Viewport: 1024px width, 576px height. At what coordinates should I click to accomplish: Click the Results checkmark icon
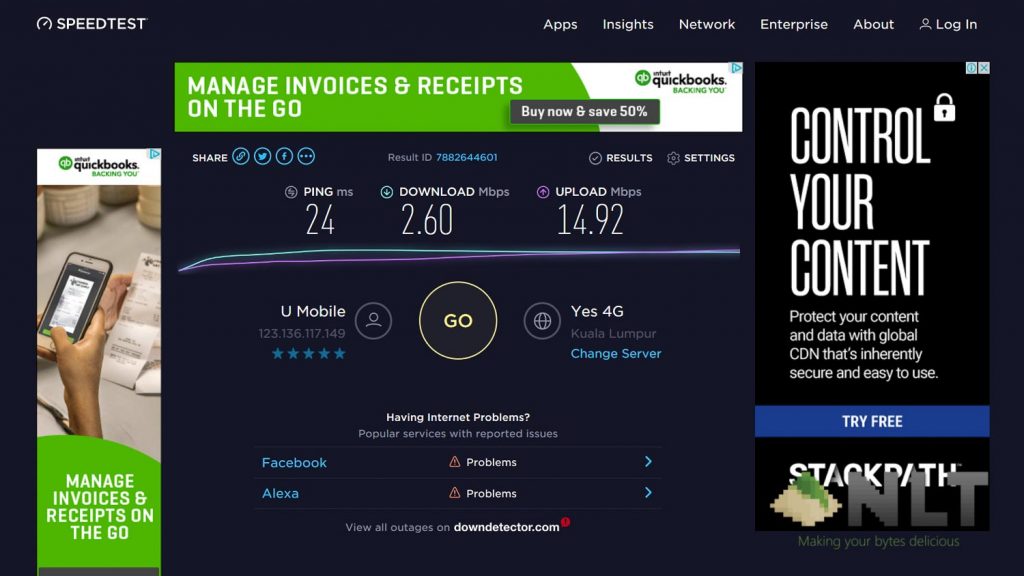tap(595, 158)
